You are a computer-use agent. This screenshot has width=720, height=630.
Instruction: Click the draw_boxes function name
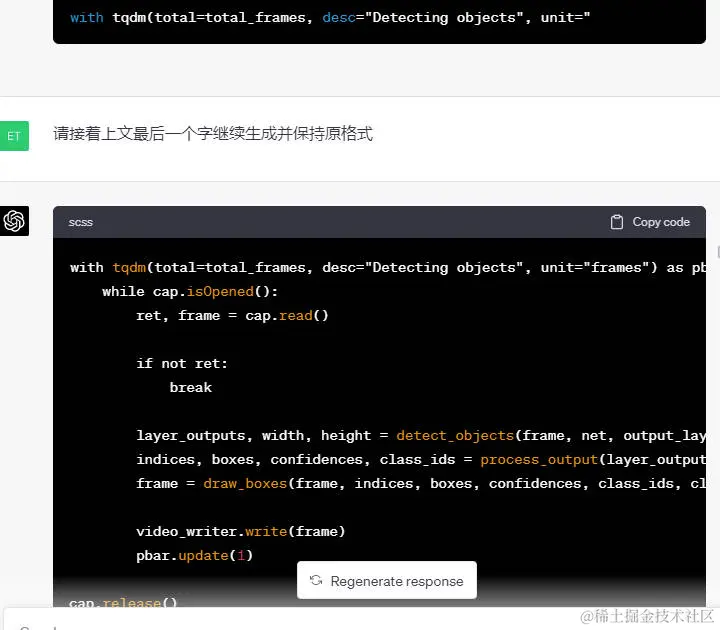point(245,484)
